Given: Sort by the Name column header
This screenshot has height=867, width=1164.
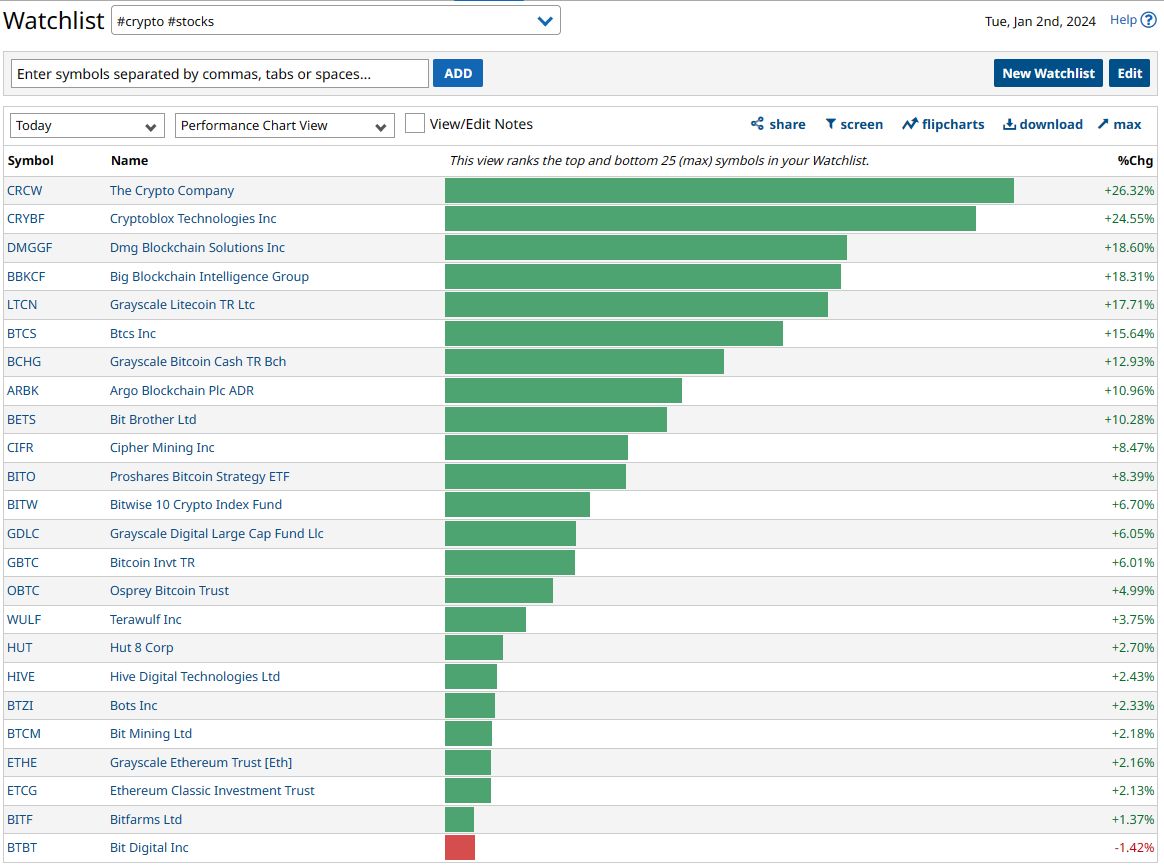Looking at the screenshot, I should coord(129,160).
